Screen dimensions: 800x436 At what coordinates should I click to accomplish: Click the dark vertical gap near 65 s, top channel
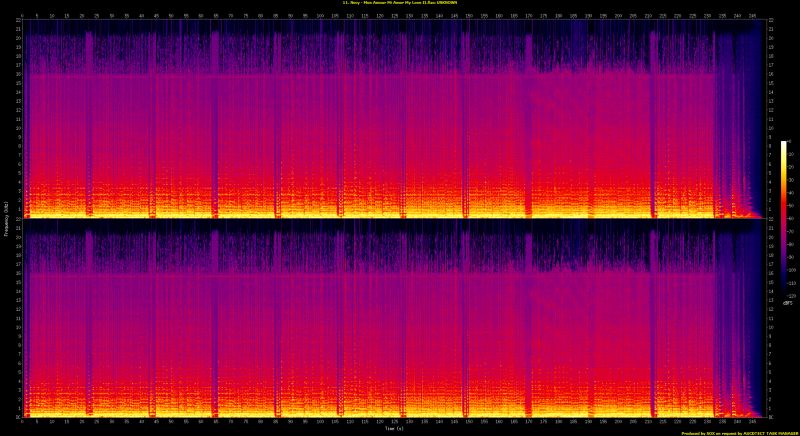[215, 120]
